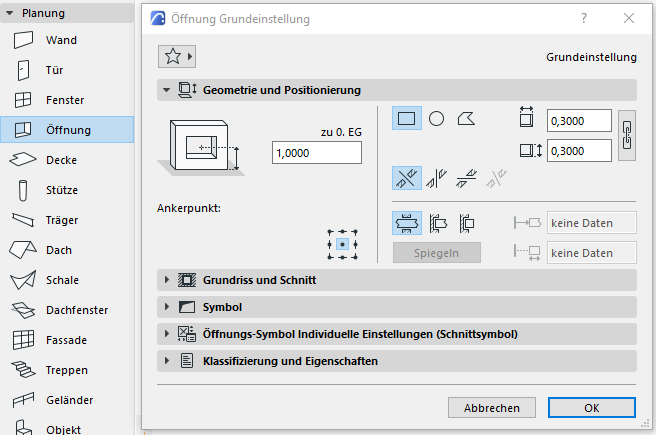This screenshot has height=435, width=656.
Task: Select the circular opening shape
Action: coord(436,119)
